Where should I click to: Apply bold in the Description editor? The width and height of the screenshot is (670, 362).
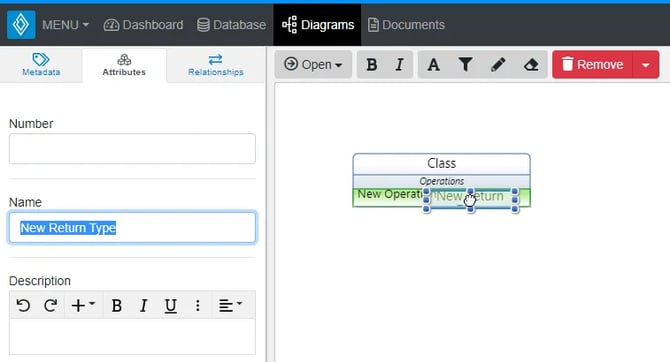[x=116, y=305]
